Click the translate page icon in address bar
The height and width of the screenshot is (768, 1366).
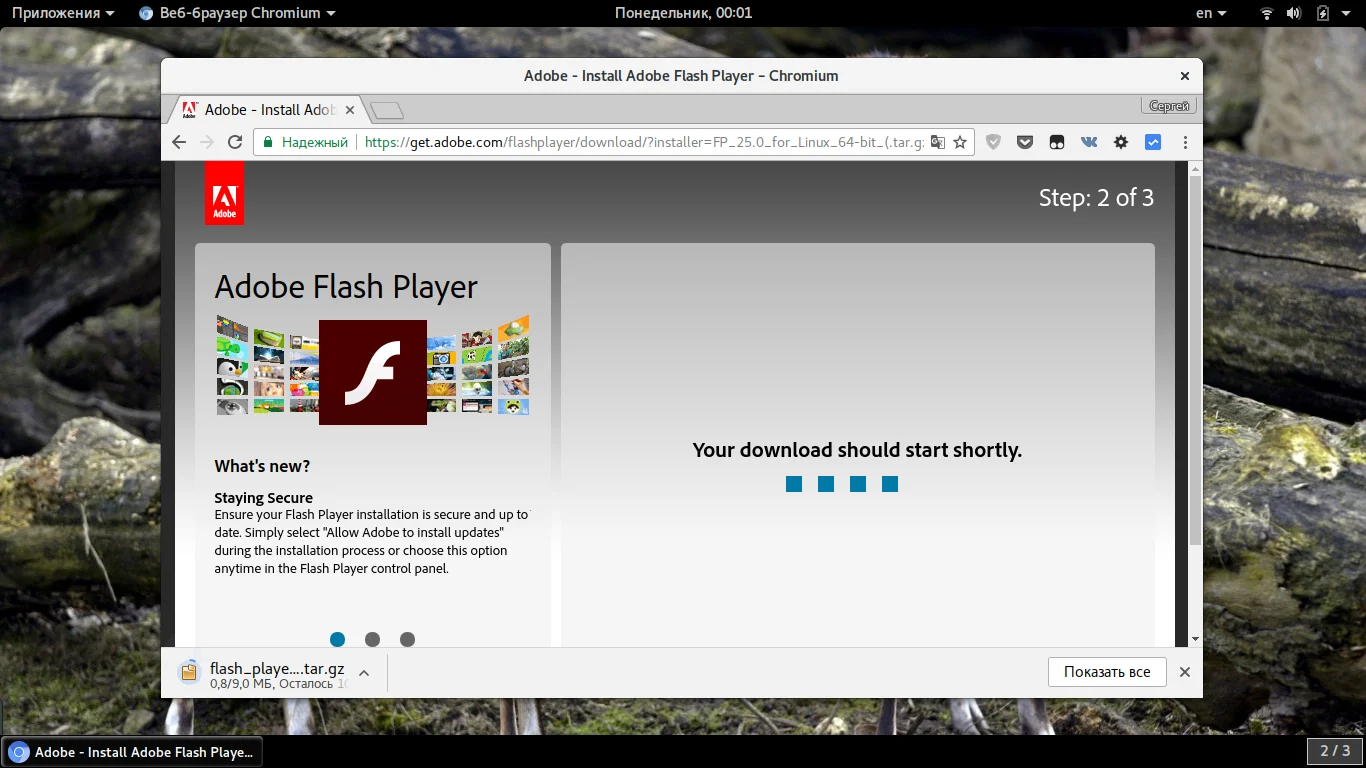point(937,142)
